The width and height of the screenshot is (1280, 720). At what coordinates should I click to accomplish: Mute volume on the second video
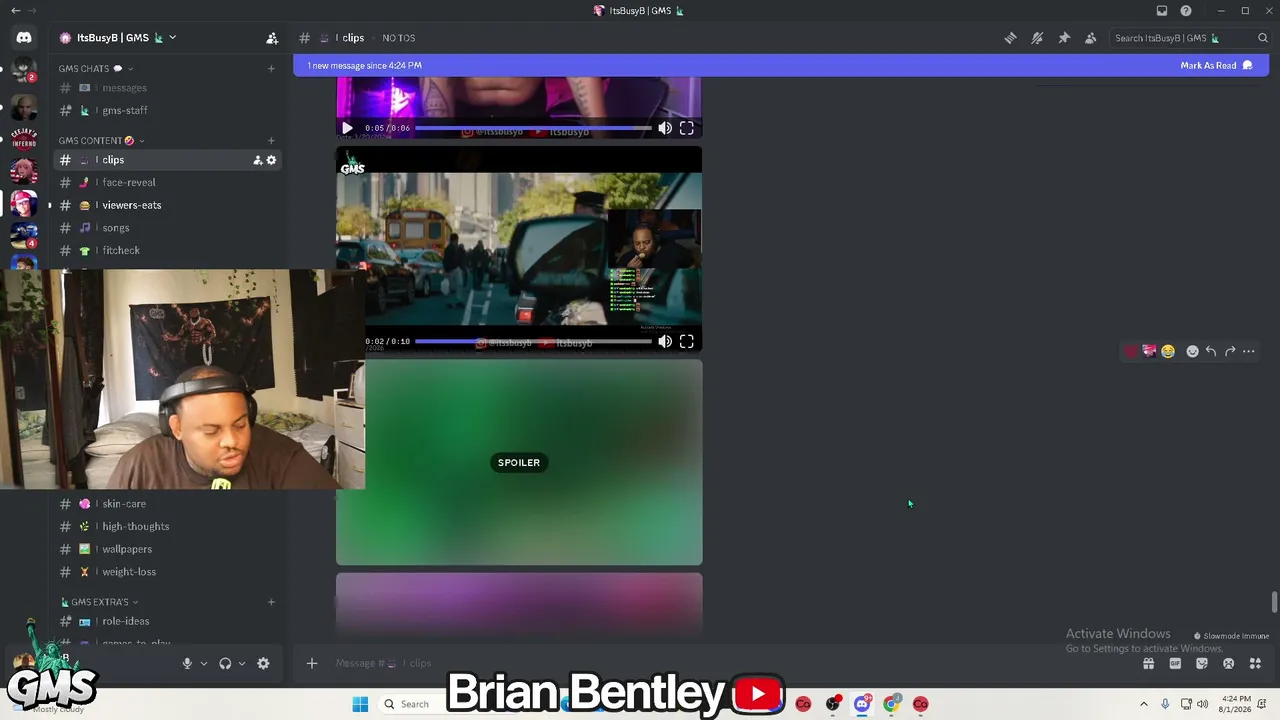click(x=665, y=342)
